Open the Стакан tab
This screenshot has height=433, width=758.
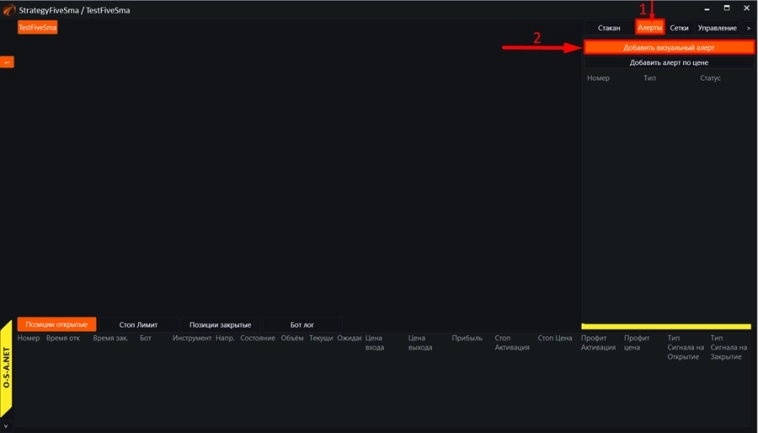(x=609, y=28)
